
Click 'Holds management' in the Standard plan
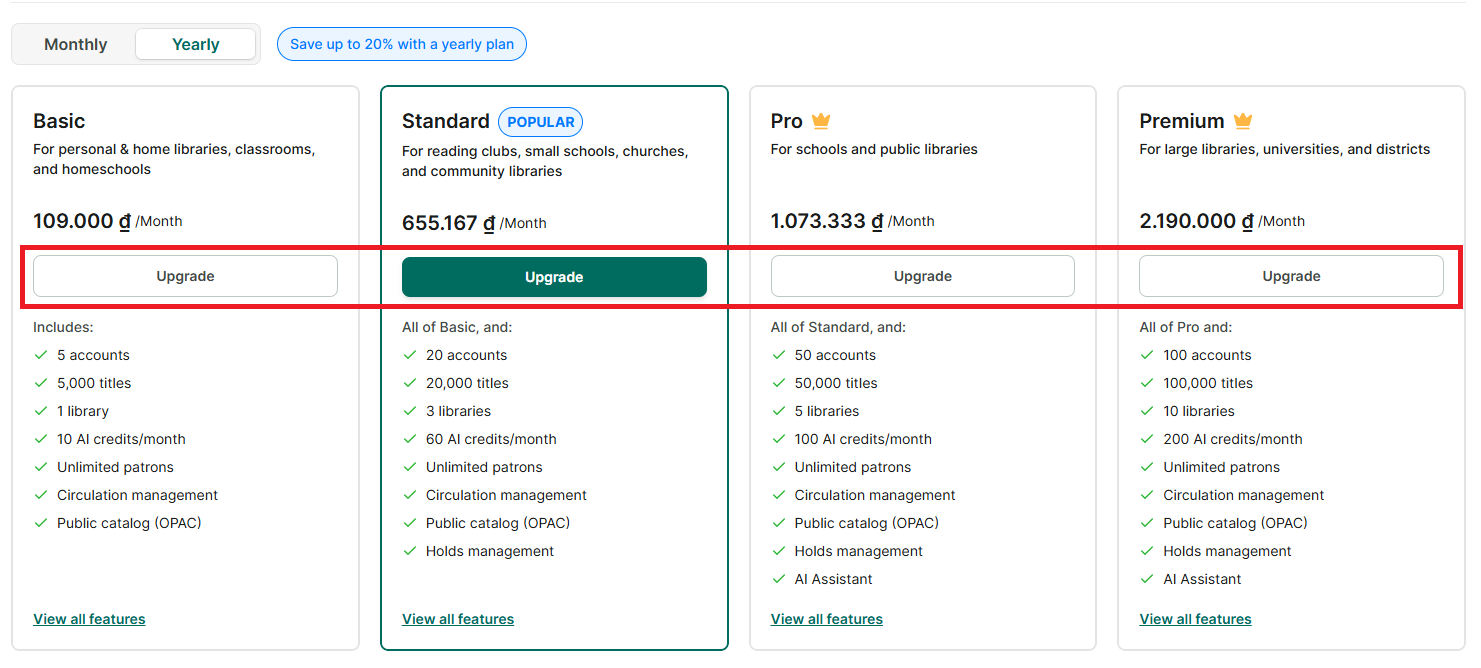[490, 551]
